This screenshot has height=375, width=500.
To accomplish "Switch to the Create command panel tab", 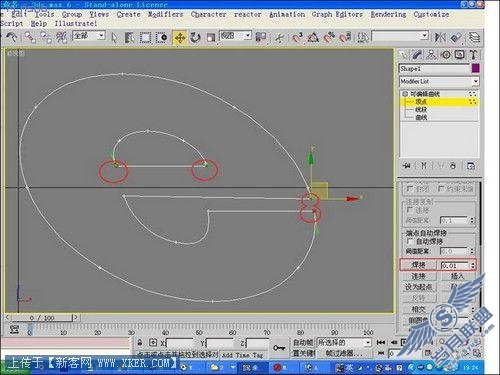I will [x=404, y=55].
